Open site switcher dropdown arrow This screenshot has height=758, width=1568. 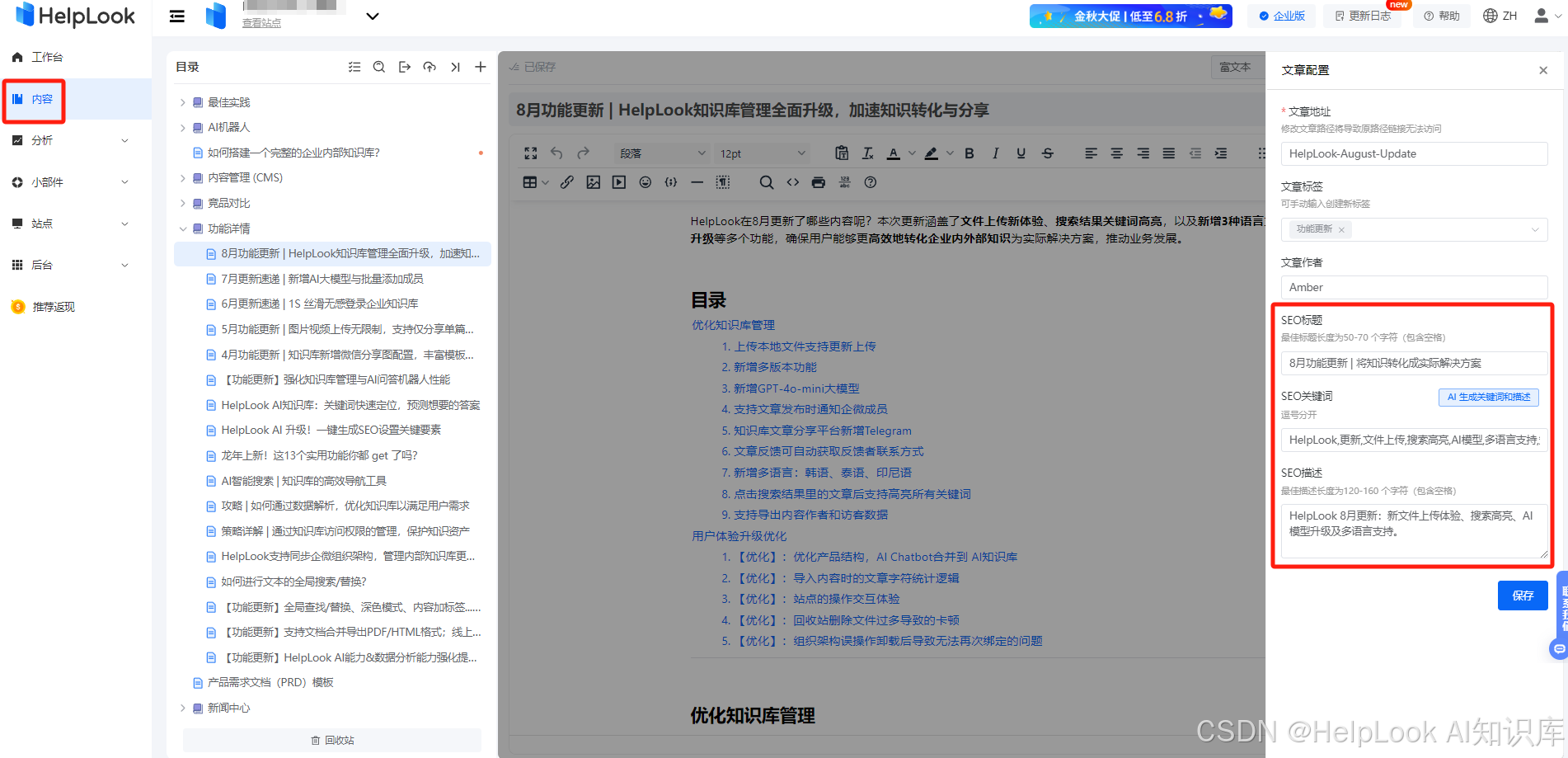pos(373,16)
